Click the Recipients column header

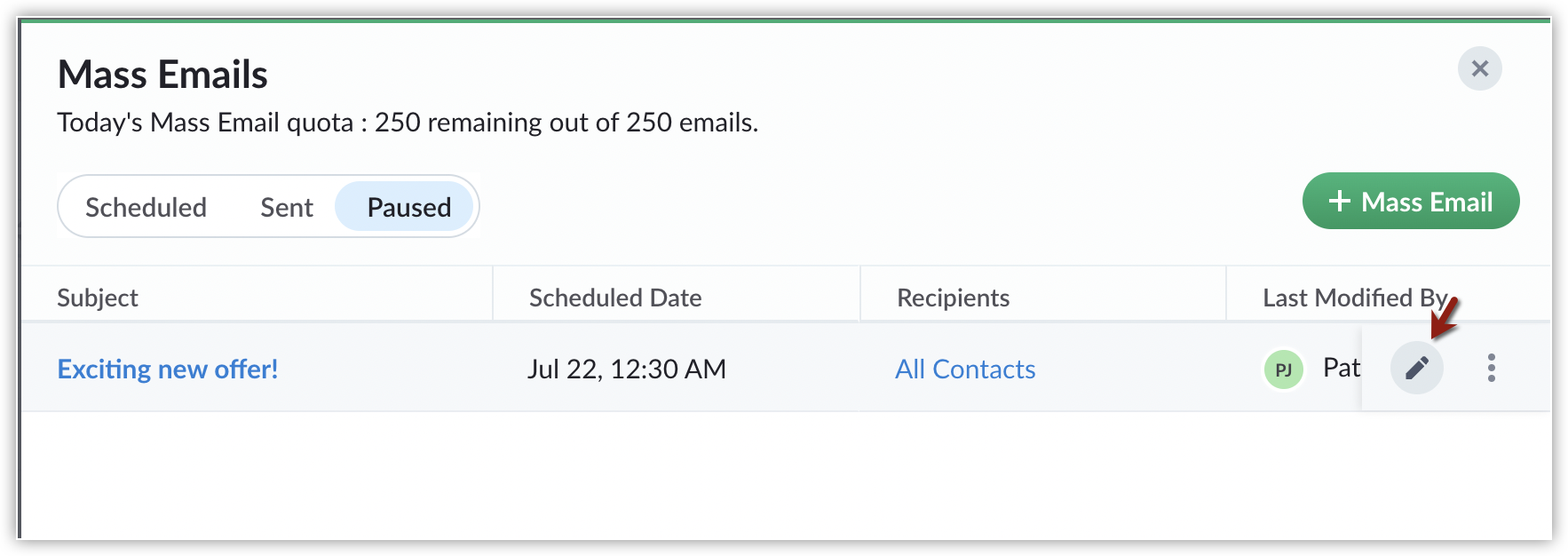(953, 298)
